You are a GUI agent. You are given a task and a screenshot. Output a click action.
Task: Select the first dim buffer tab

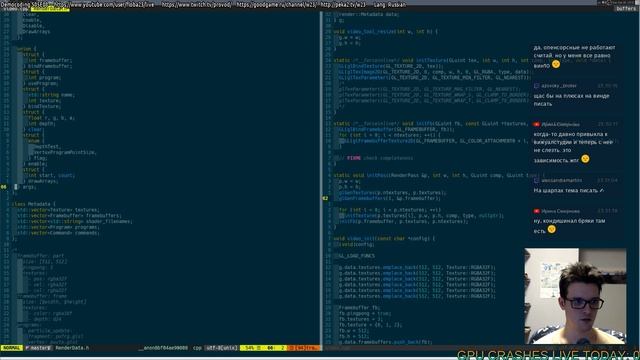[16, 9]
